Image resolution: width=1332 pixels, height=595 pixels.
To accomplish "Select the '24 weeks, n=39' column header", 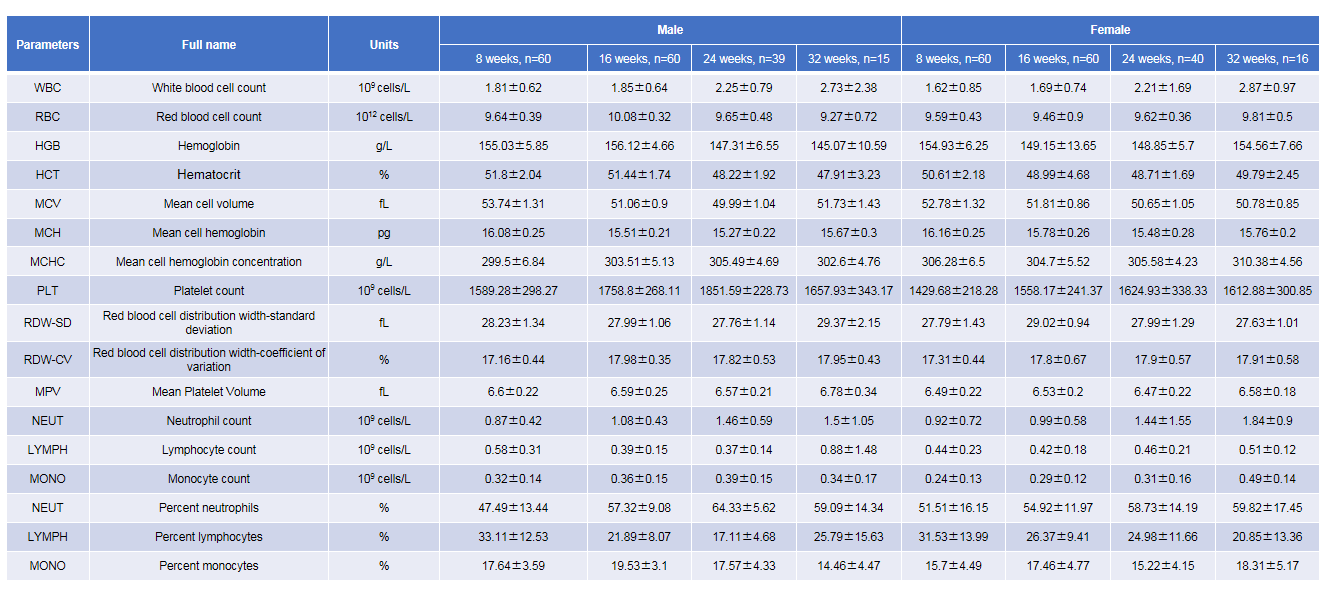I will [x=744, y=59].
